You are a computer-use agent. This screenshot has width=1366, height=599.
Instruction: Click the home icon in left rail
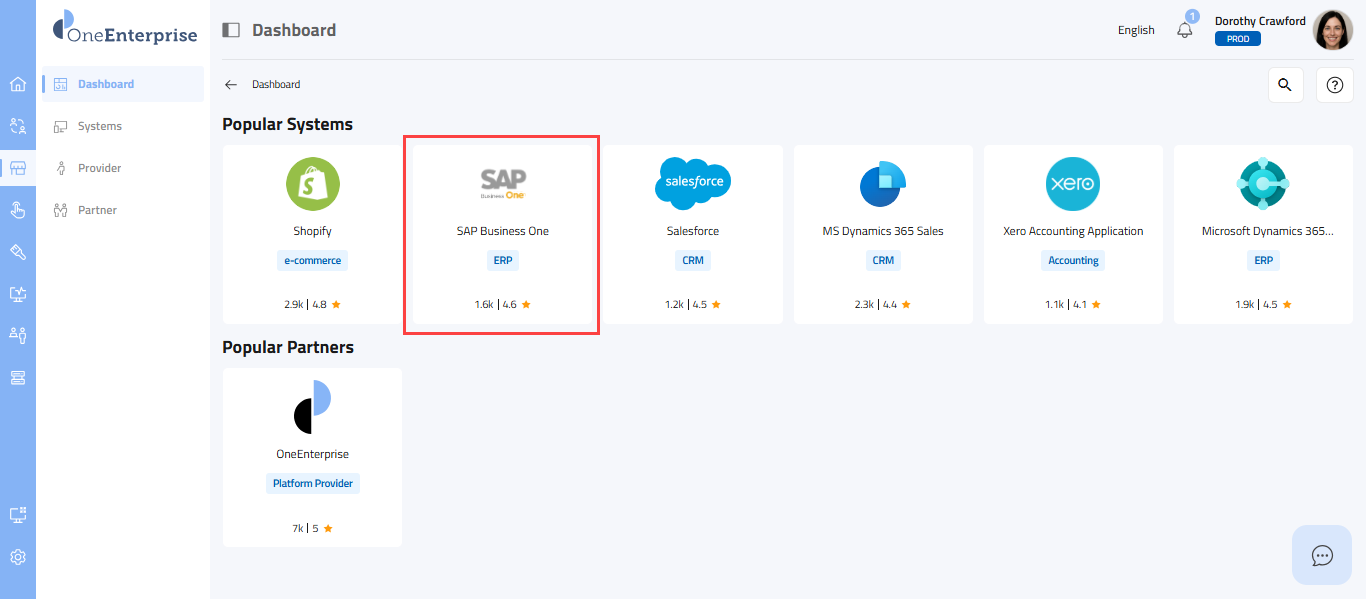pyautogui.click(x=17, y=84)
